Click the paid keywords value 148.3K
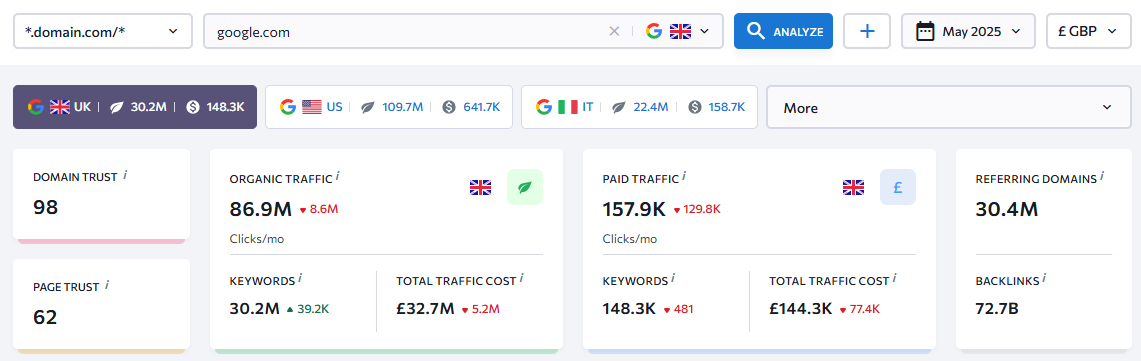The image size is (1141, 361). tap(629, 309)
